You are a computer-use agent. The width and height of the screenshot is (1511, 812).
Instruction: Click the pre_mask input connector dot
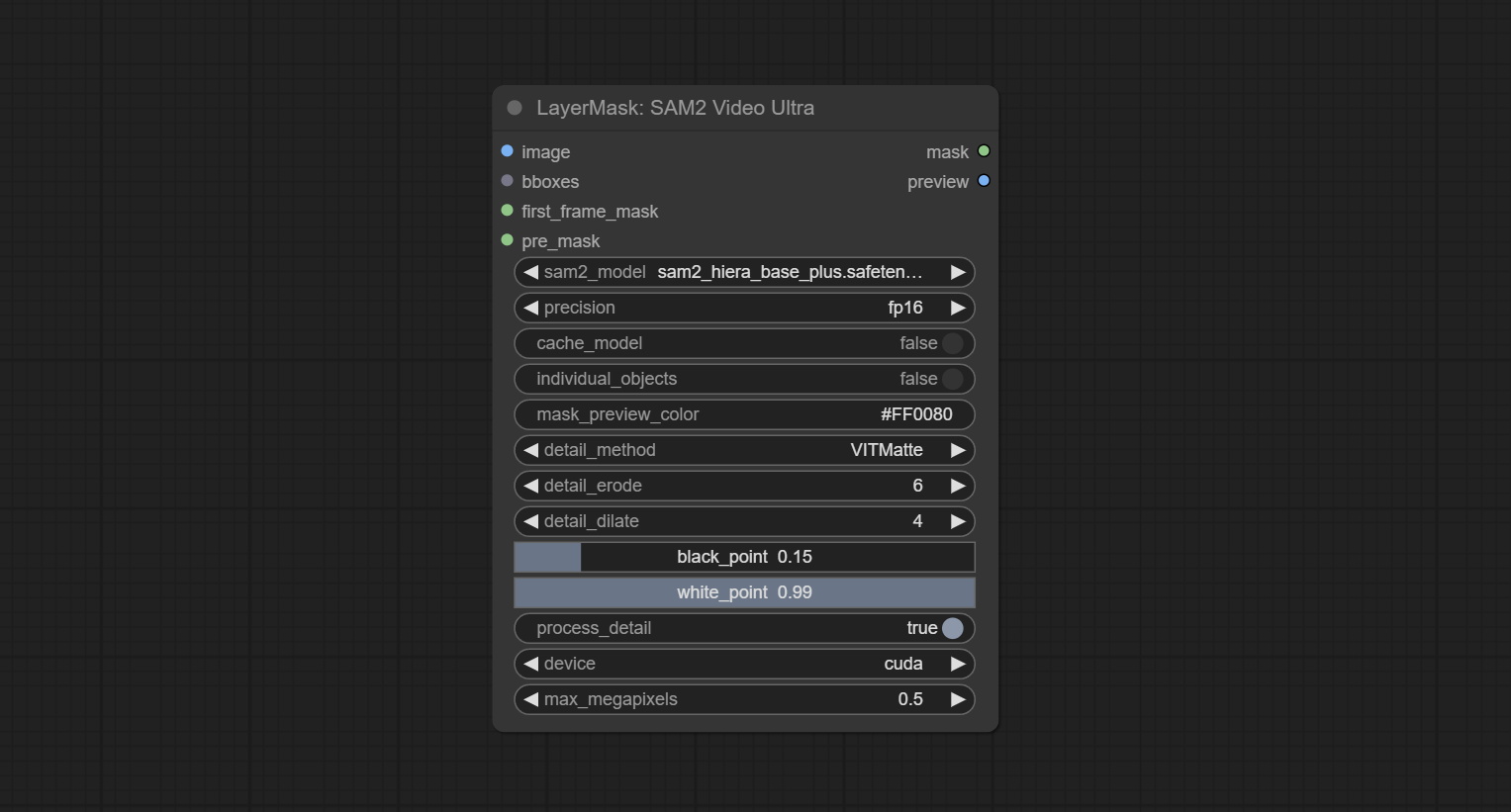(x=508, y=240)
